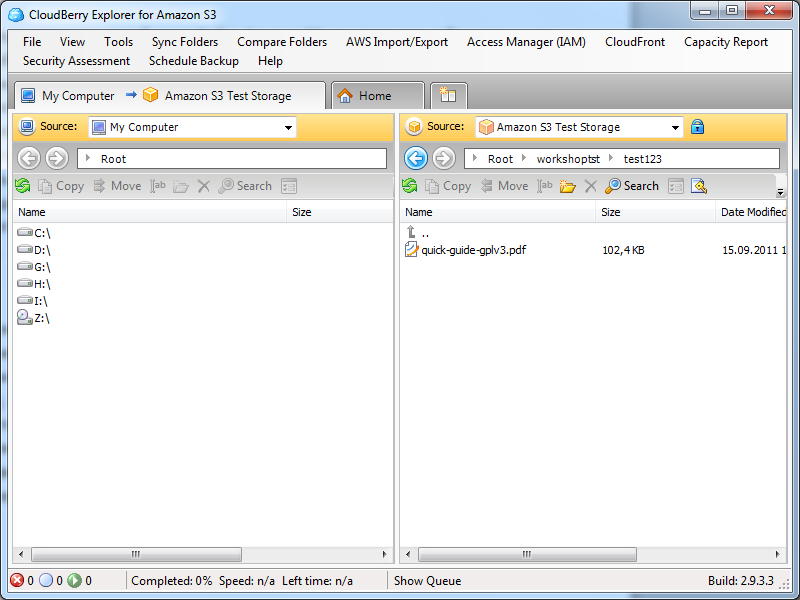The height and width of the screenshot is (600, 800).
Task: Copy button in My Computer toolbar
Action: click(x=61, y=186)
